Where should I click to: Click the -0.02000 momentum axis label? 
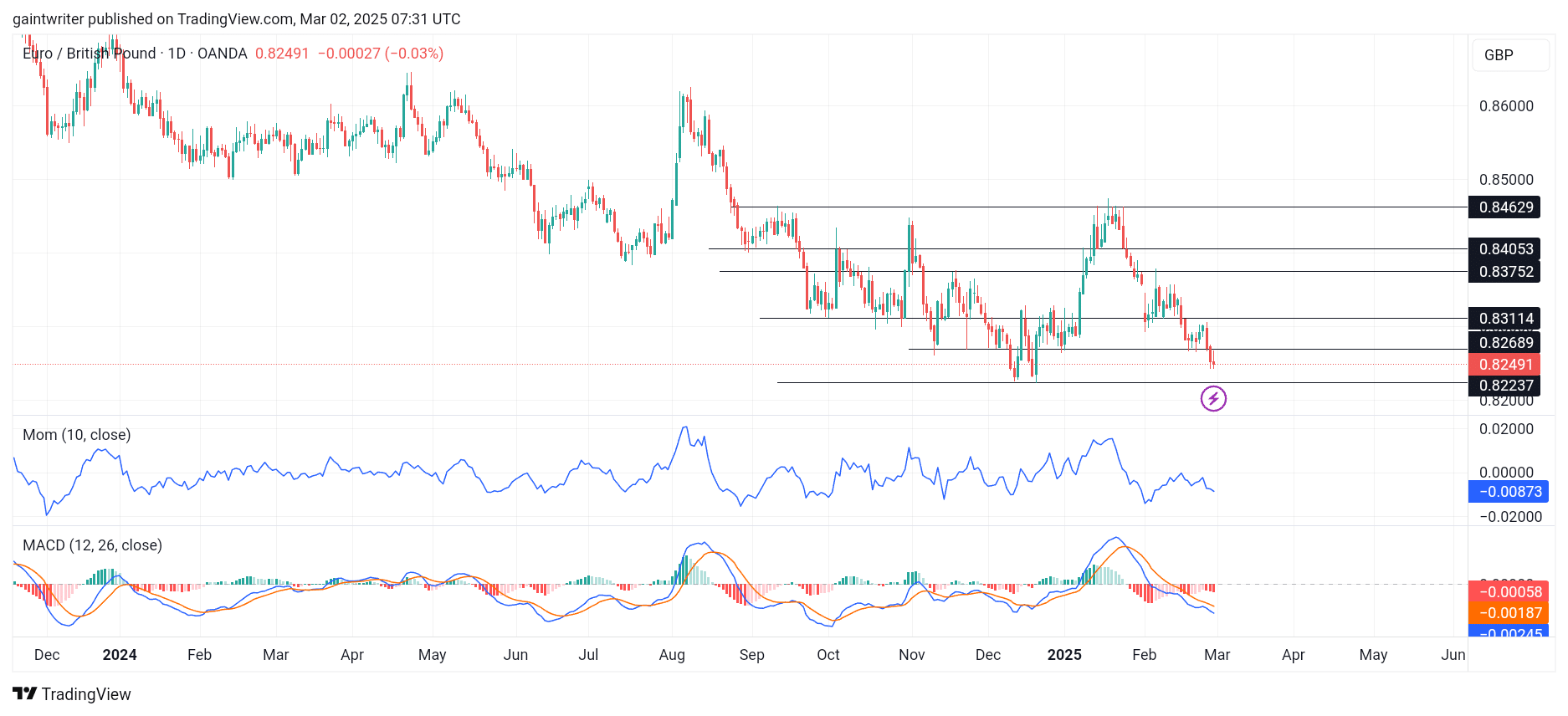(x=1511, y=517)
